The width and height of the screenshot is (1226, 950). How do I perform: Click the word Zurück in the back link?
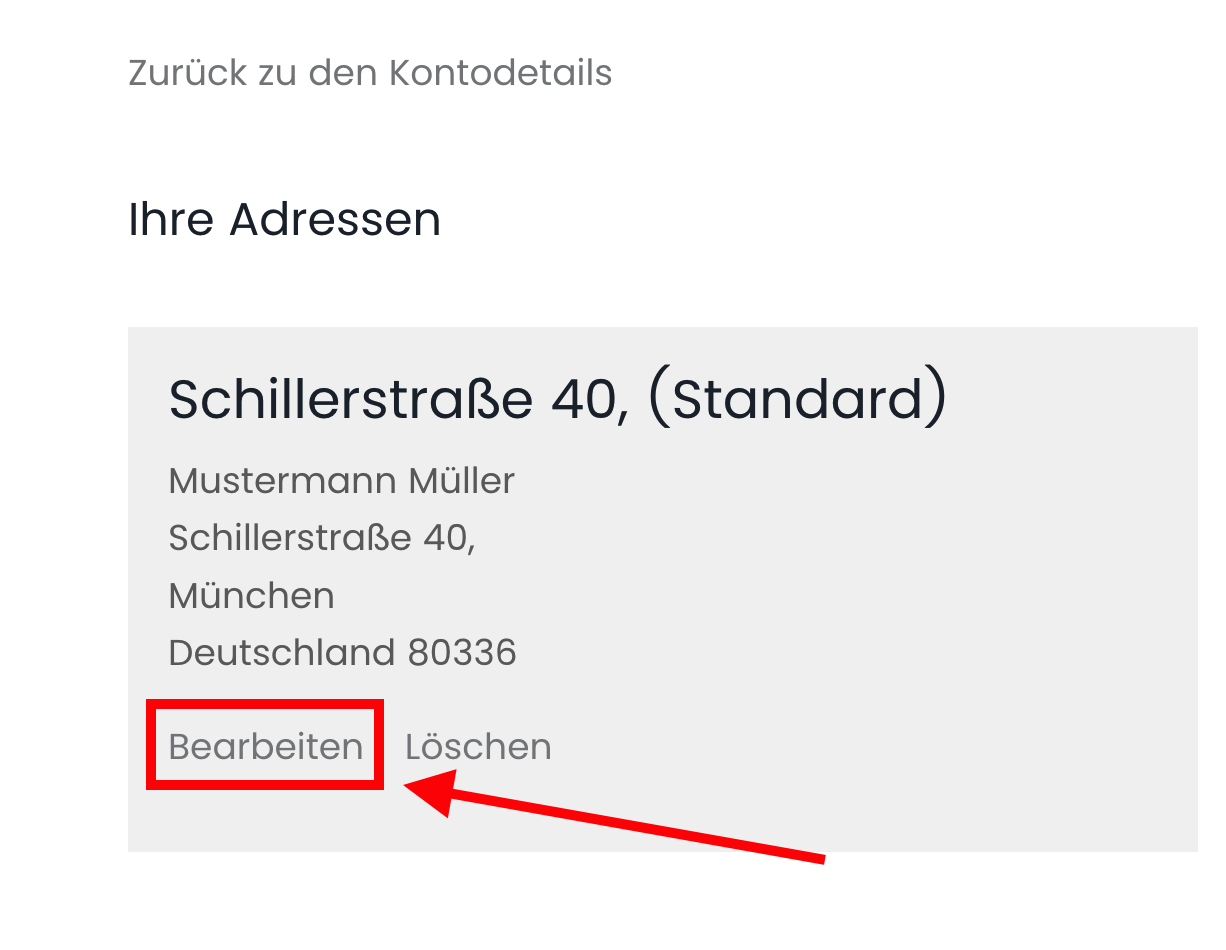click(x=183, y=73)
